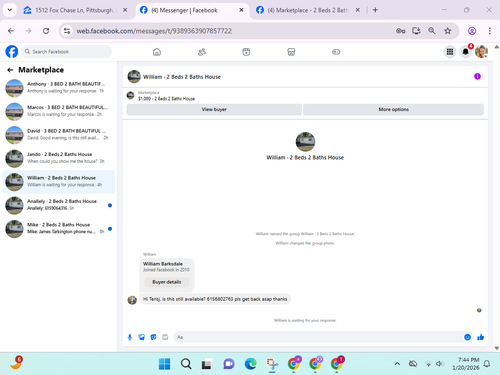Open password manager key icon in address bar

[x=400, y=31]
